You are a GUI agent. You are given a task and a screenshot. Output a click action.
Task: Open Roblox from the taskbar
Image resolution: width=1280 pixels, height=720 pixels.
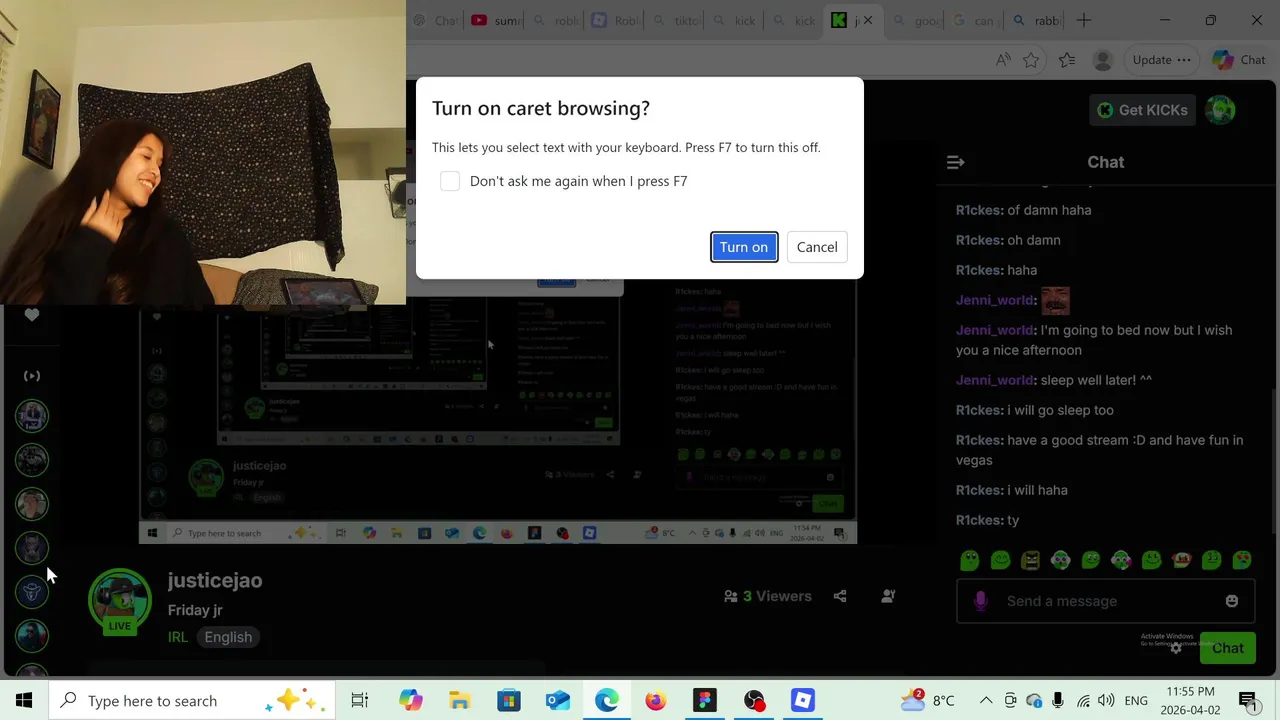[803, 701]
